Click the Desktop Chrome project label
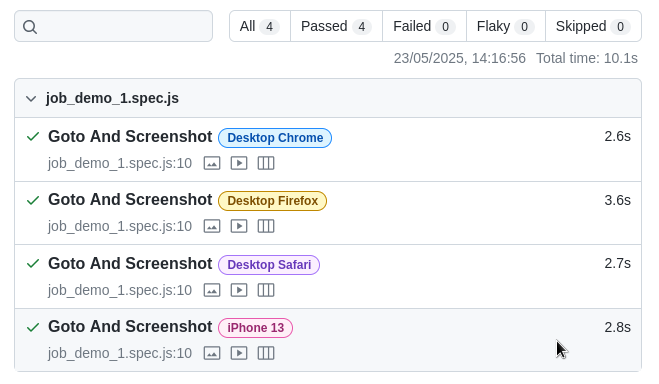659x384 pixels. pyautogui.click(x=275, y=138)
